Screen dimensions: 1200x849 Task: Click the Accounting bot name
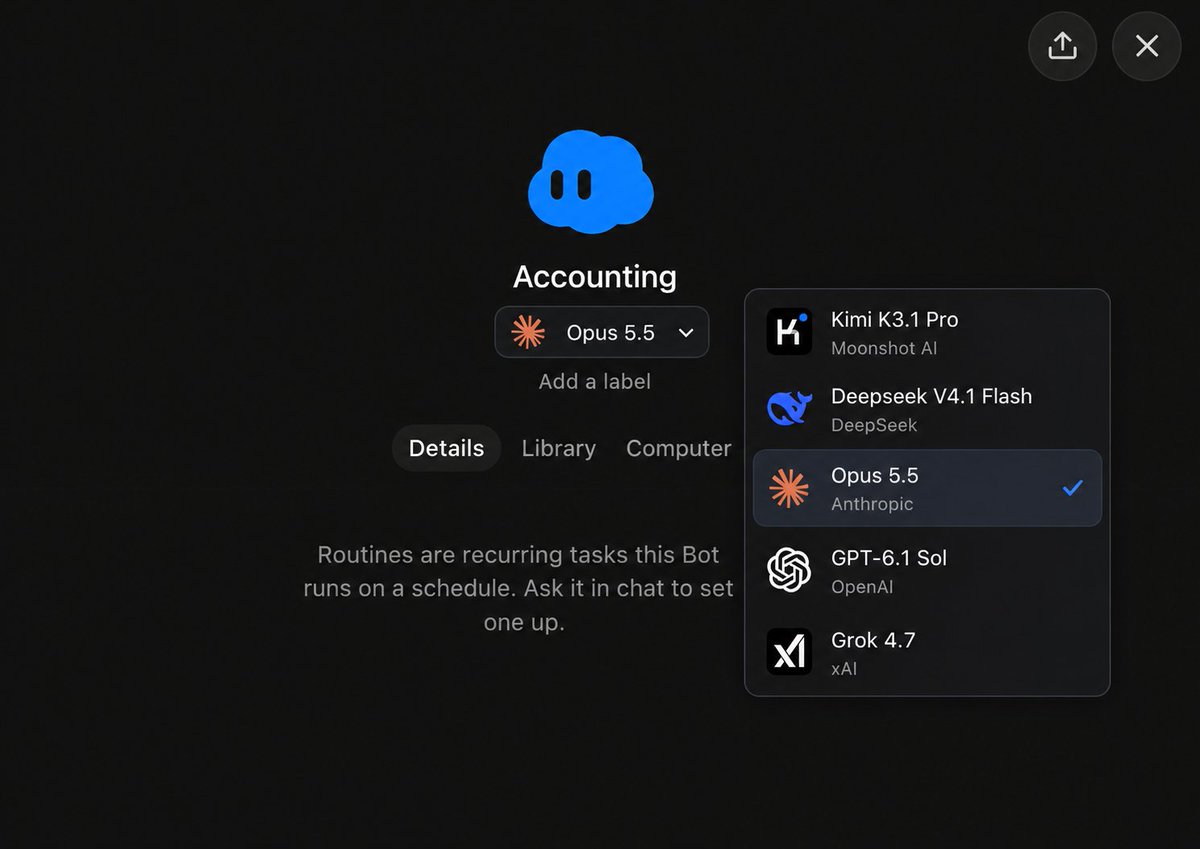click(595, 276)
